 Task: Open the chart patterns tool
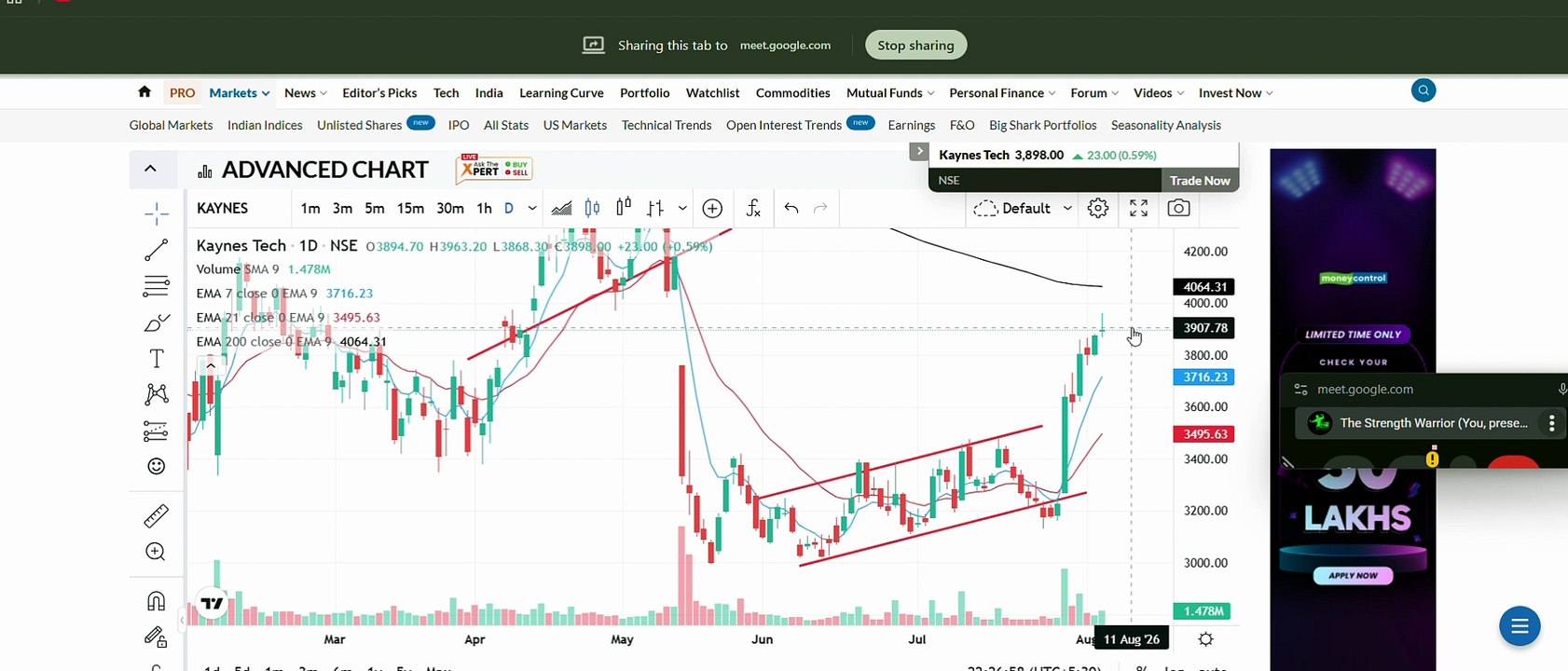click(157, 394)
